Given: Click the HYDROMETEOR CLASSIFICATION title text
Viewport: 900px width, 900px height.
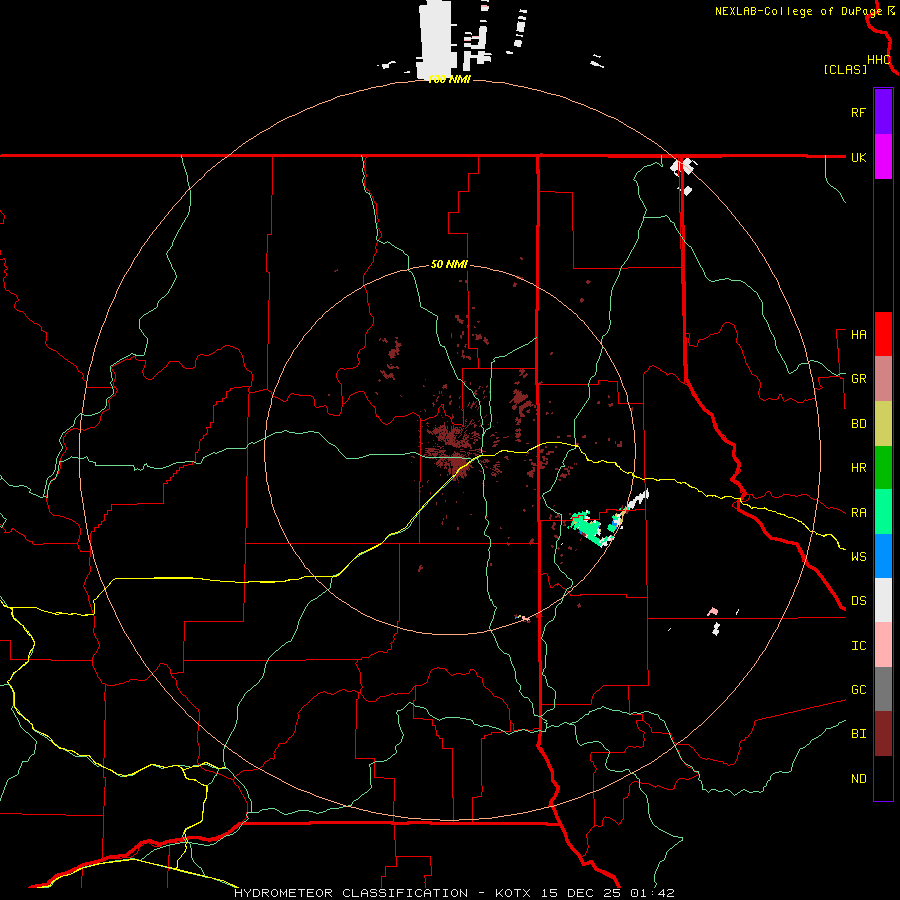Looking at the screenshot, I should pyautogui.click(x=350, y=893).
